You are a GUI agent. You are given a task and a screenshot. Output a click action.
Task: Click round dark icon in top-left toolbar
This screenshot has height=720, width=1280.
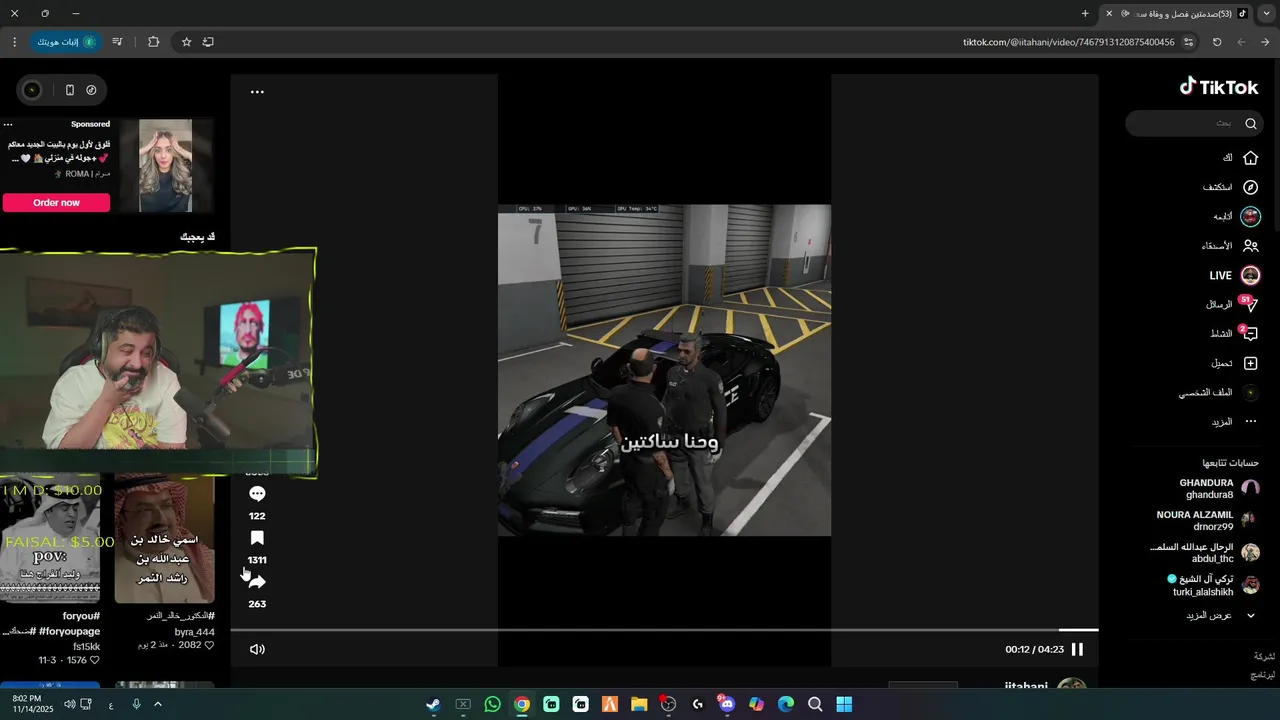pyautogui.click(x=32, y=90)
